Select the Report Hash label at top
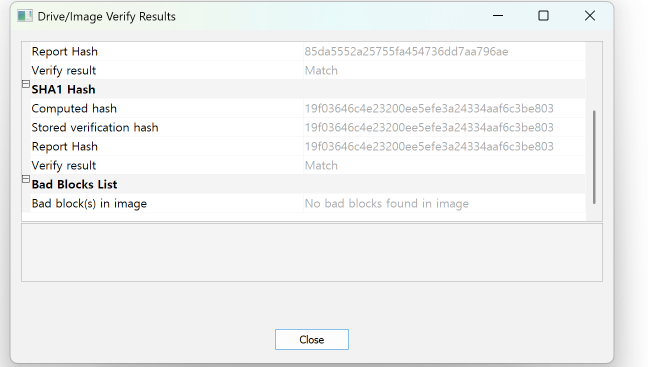This screenshot has height=367, width=648. tap(65, 51)
